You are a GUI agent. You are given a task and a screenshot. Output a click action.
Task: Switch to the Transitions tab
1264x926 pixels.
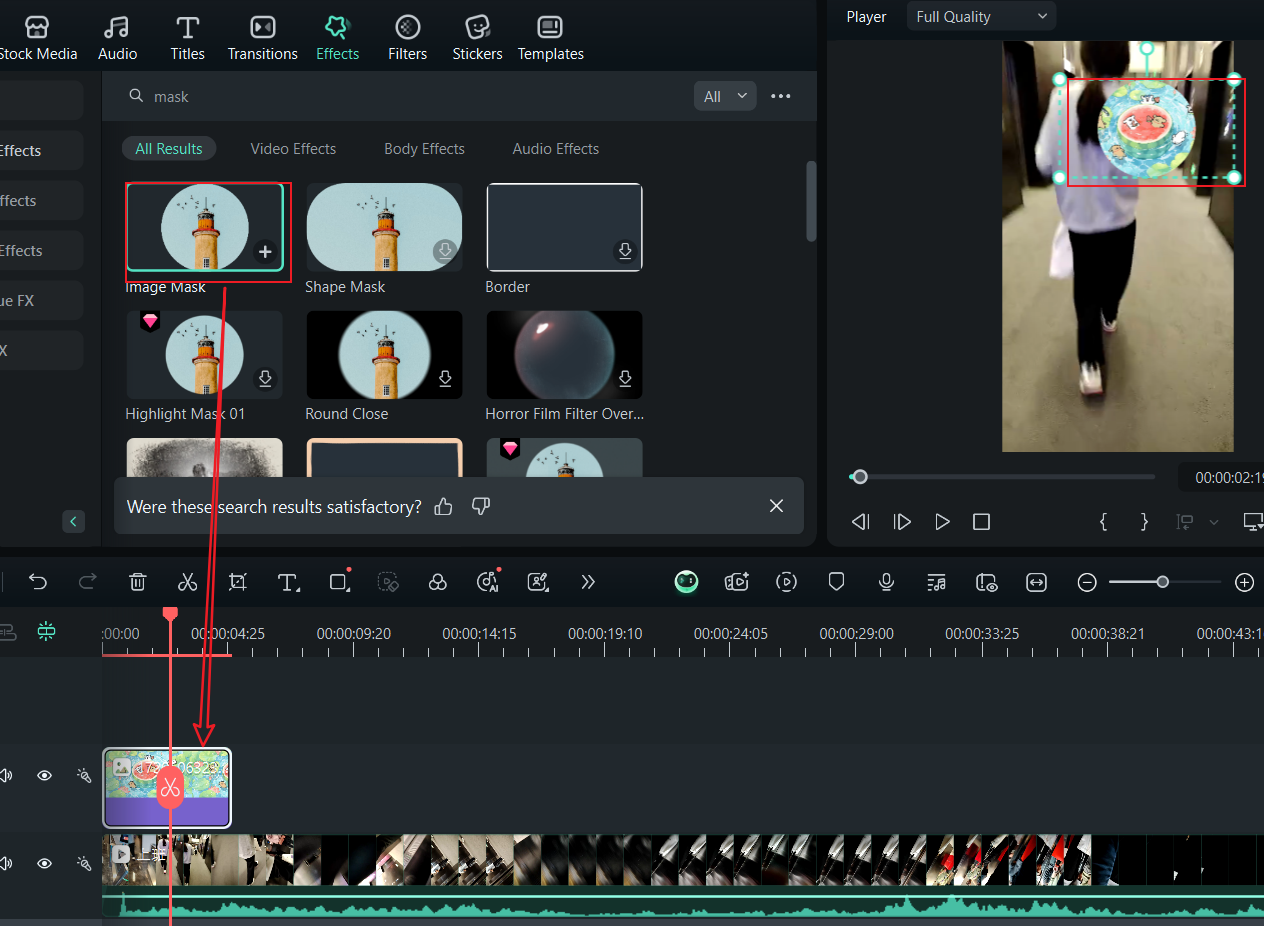tap(262, 38)
